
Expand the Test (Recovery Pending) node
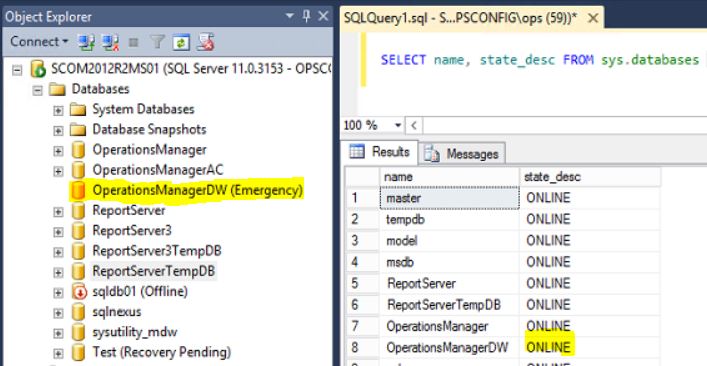pyautogui.click(x=58, y=352)
